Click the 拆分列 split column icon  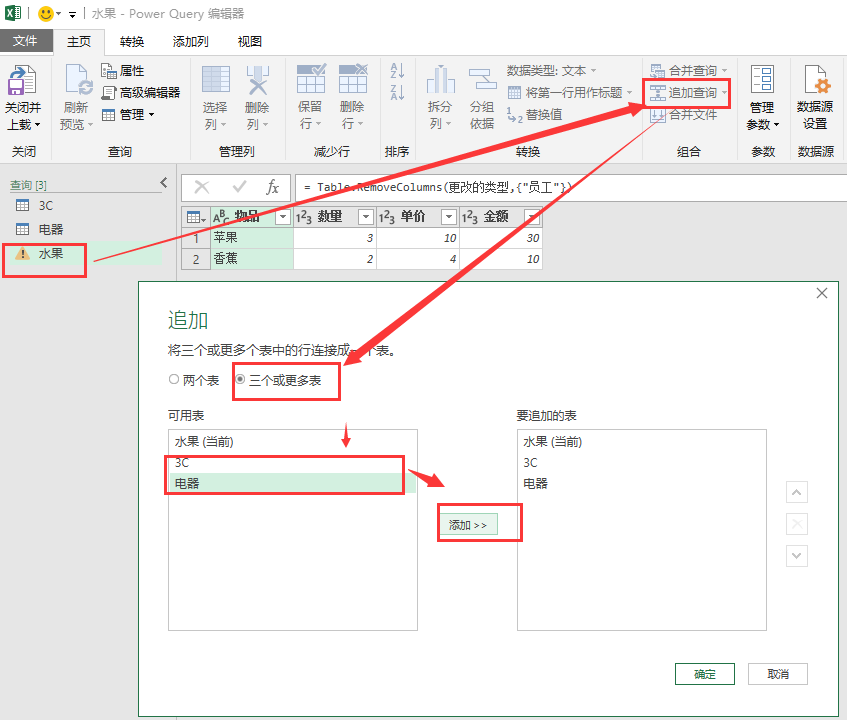[440, 79]
